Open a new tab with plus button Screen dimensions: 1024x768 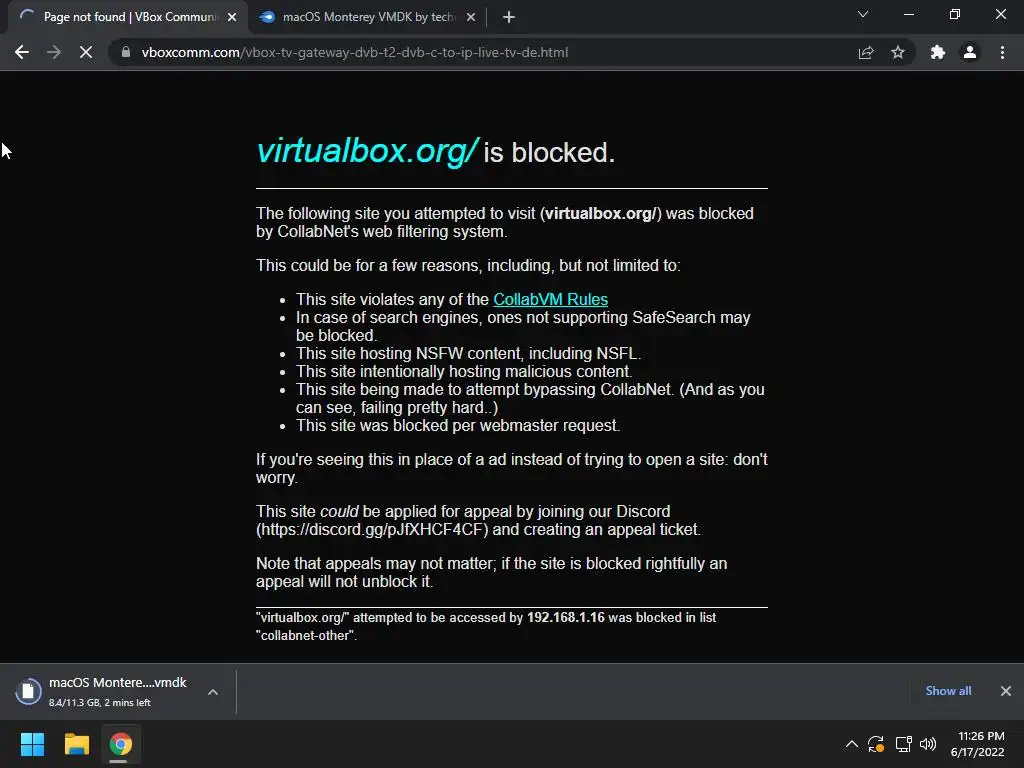[x=509, y=17]
